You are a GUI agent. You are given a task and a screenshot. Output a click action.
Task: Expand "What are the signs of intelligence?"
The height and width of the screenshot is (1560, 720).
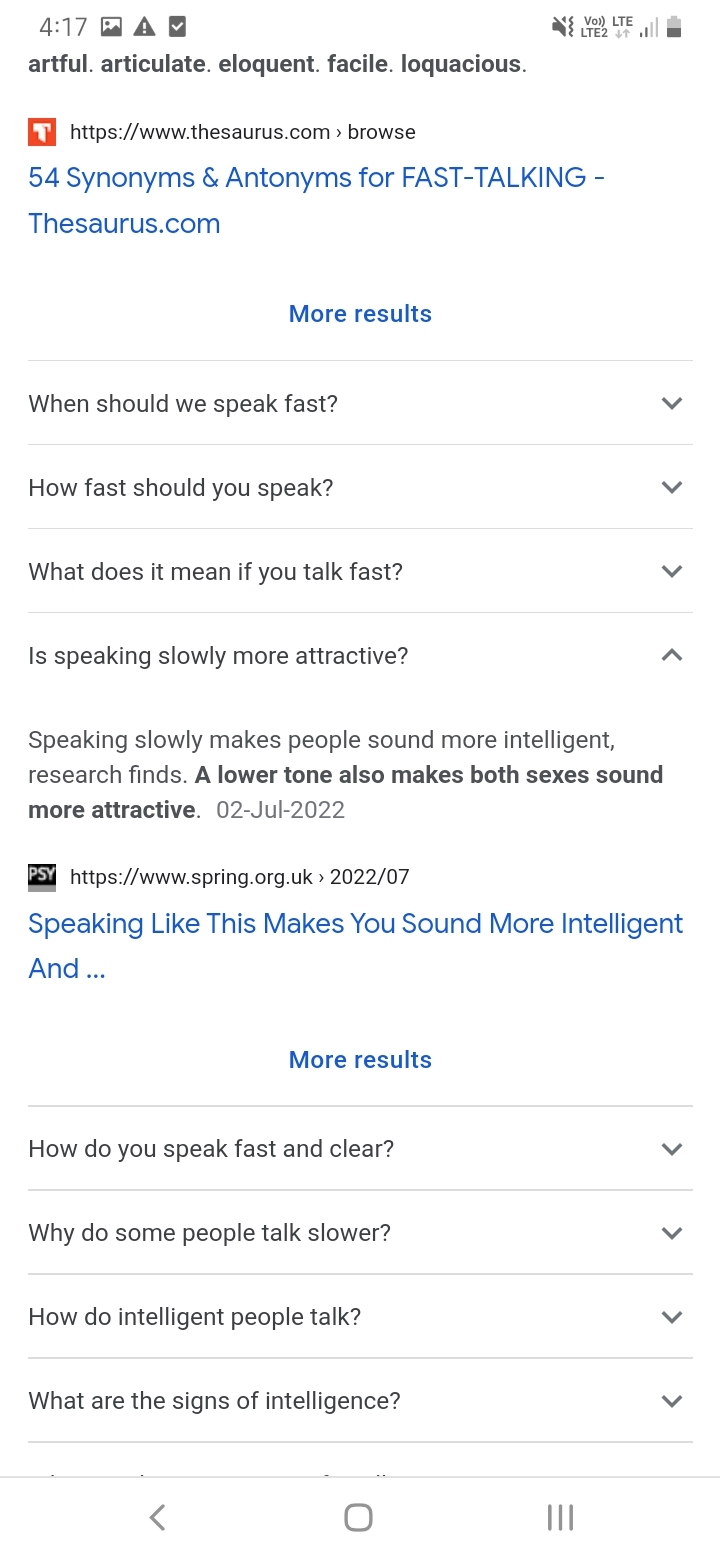(360, 1400)
